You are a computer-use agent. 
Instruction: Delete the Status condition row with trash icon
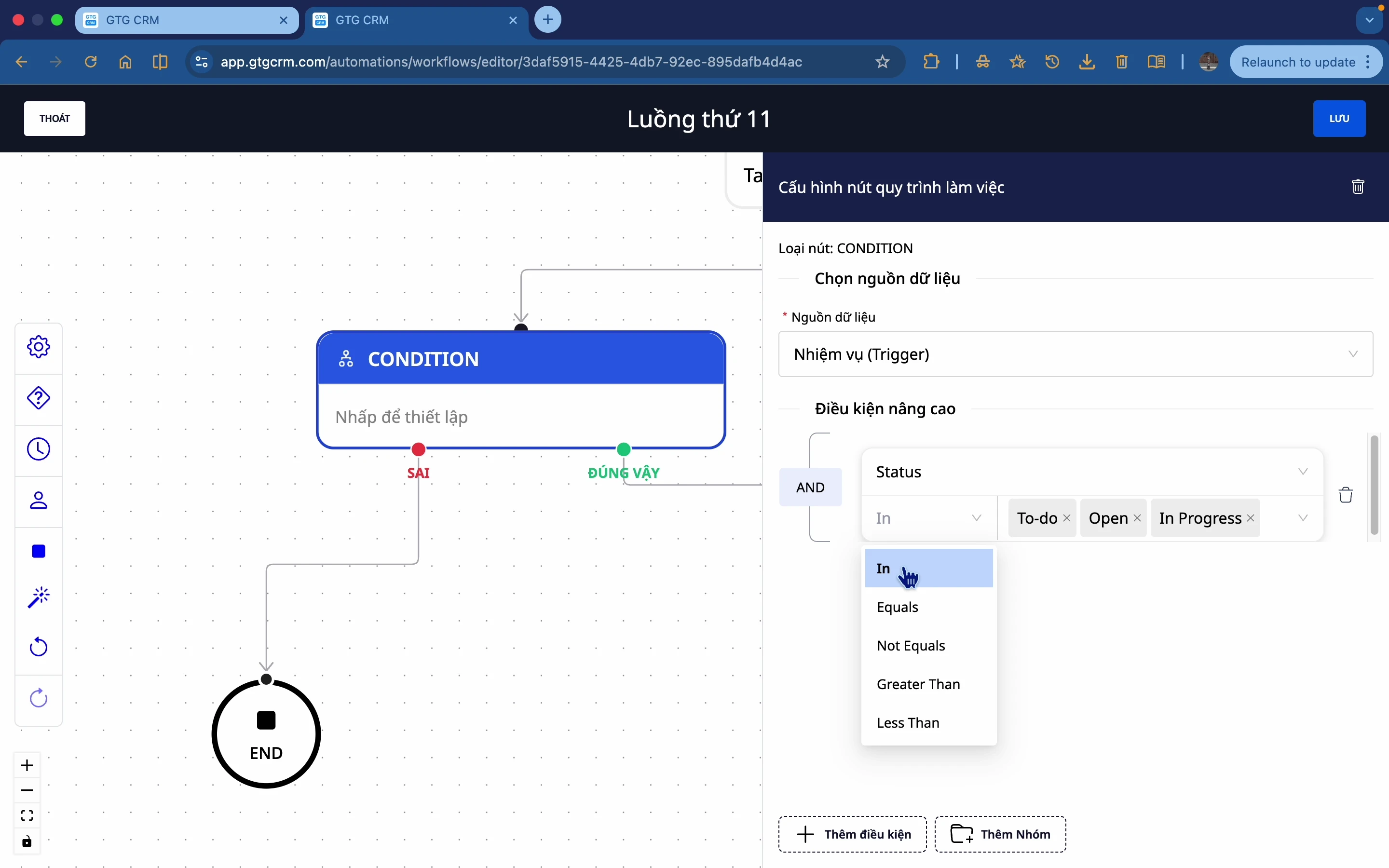[1346, 495]
